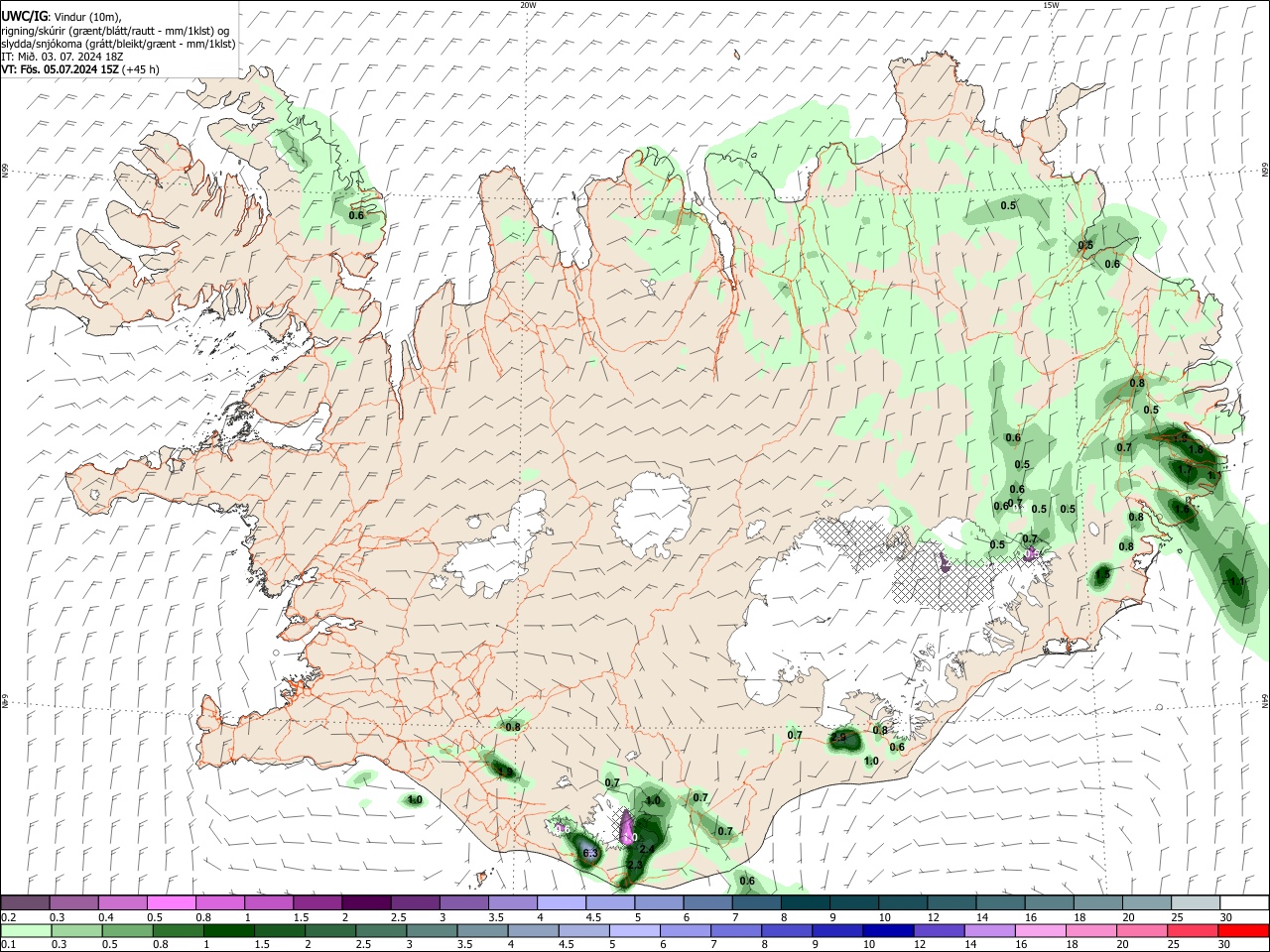Click the white swatch after 30 in upper legend

point(1244,902)
